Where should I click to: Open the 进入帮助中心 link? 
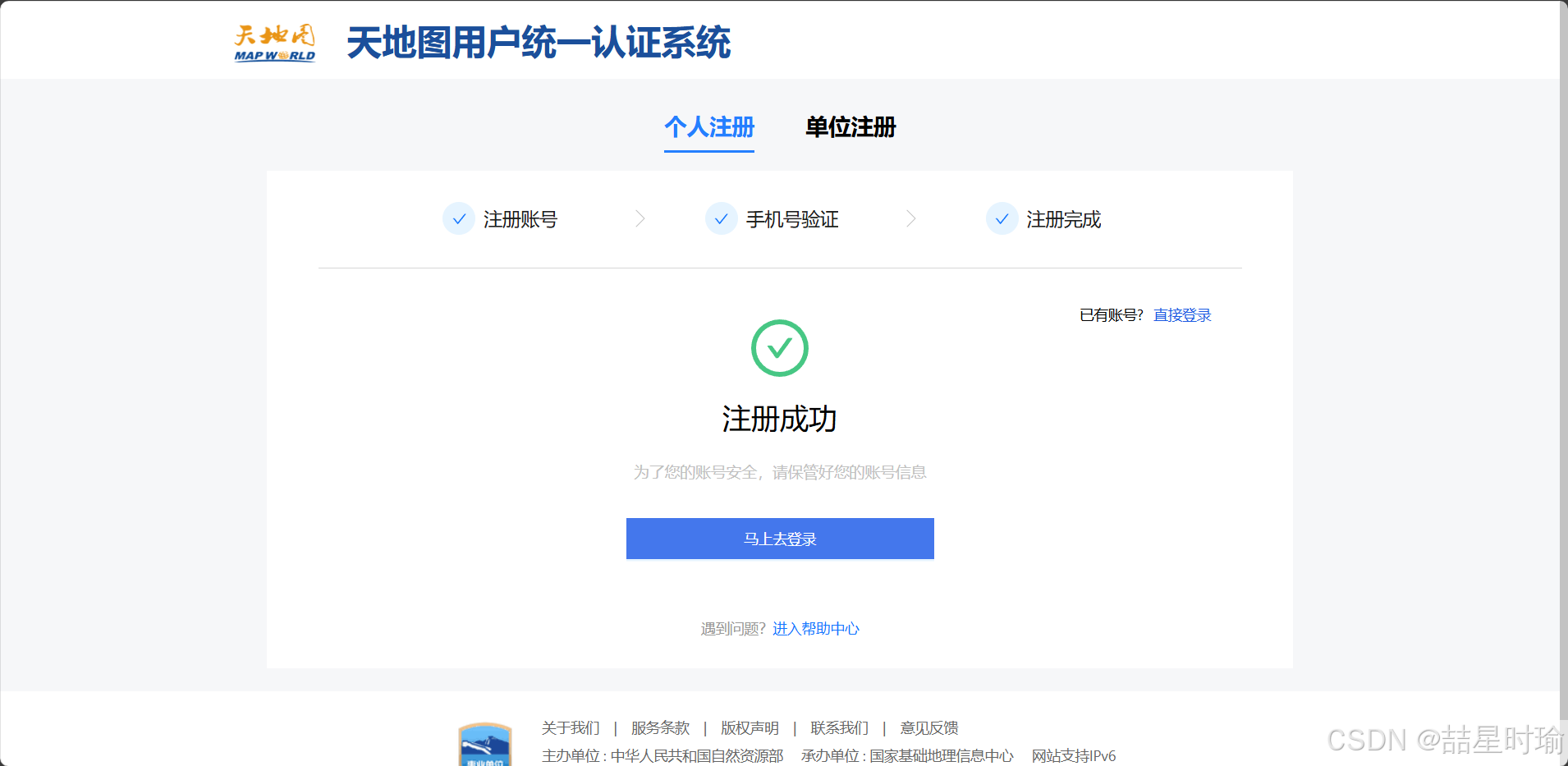point(816,629)
